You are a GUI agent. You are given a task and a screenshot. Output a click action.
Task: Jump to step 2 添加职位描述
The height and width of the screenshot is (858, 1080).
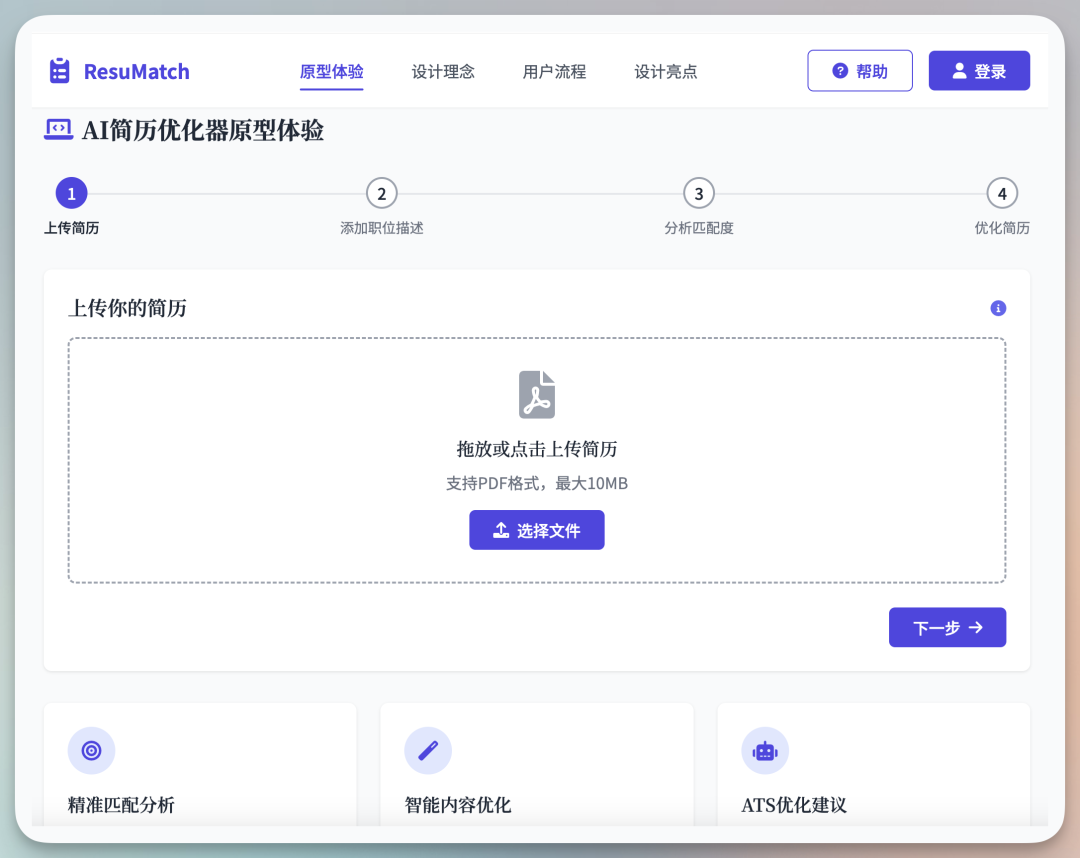pos(381,194)
